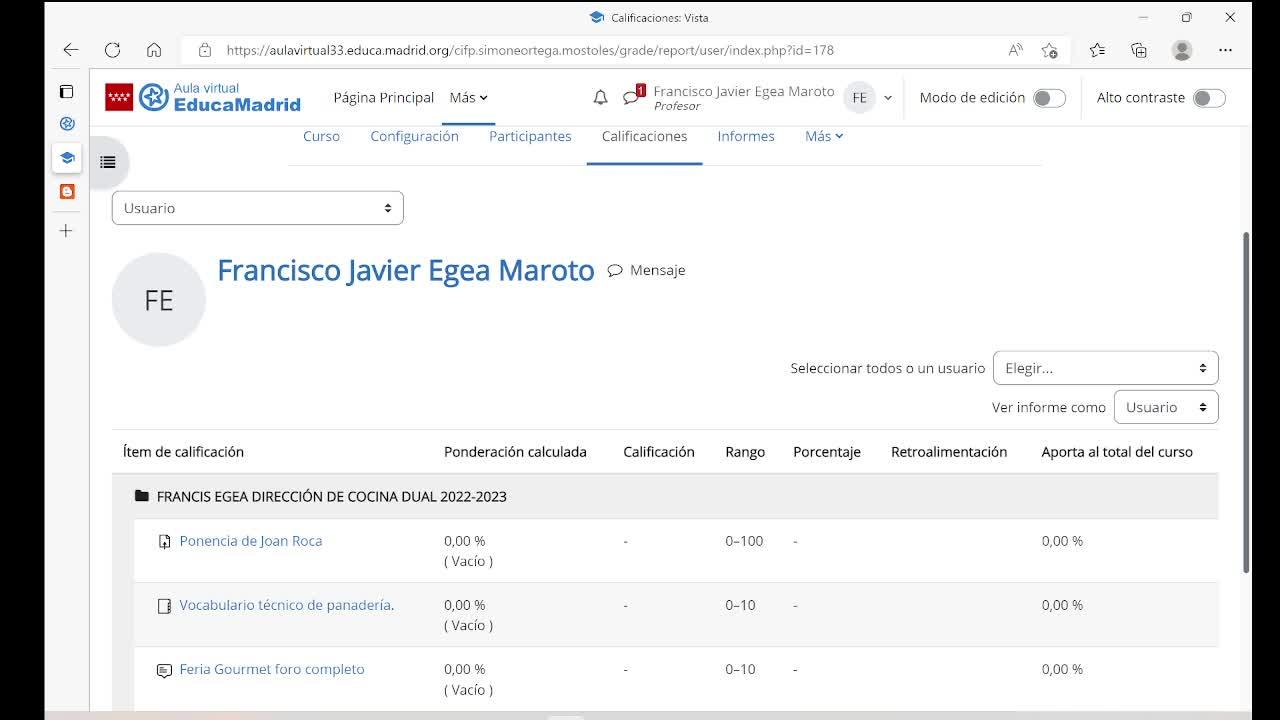Click the Blogger icon in the sidebar
Viewport: 1280px width, 720px height.
(x=67, y=191)
